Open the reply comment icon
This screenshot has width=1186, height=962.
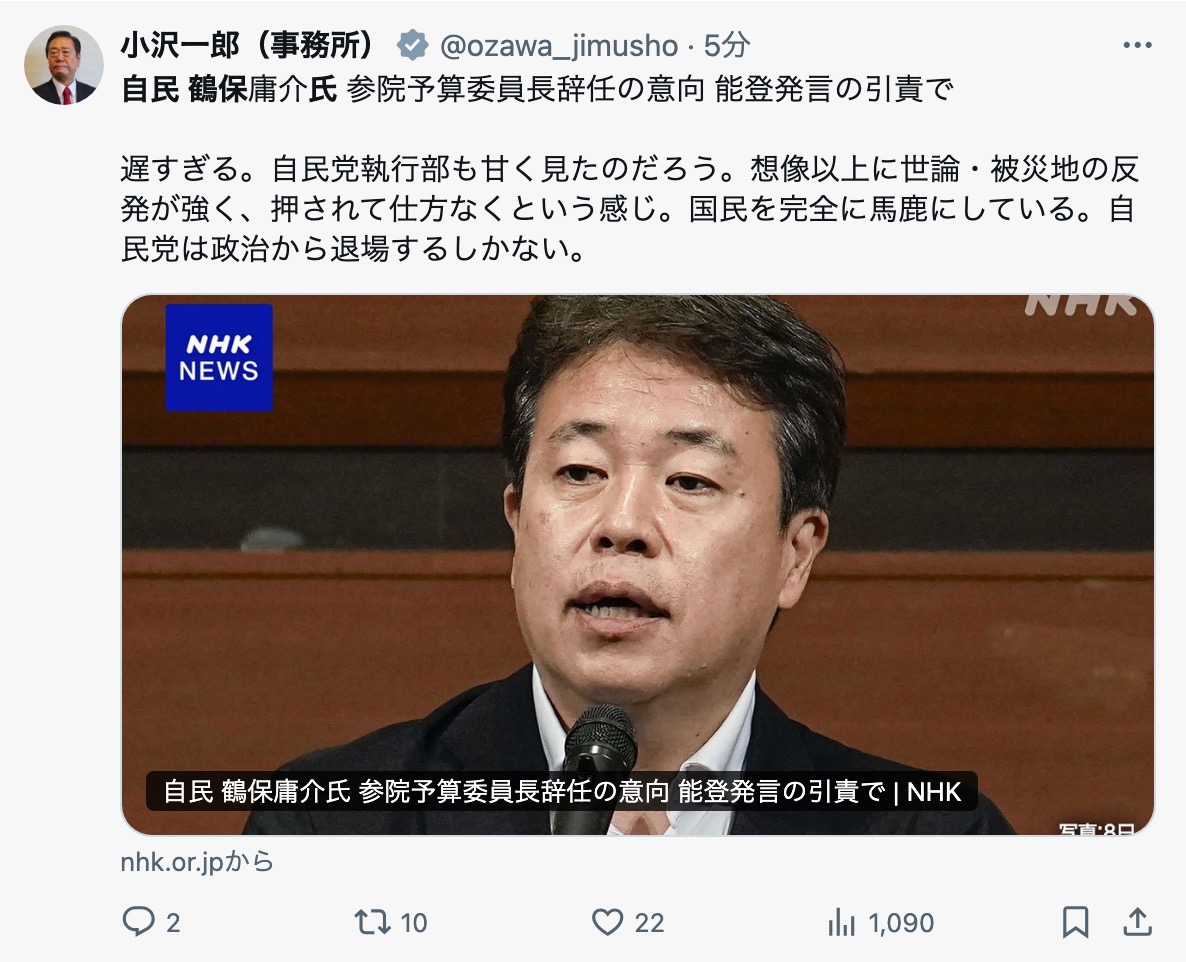pyautogui.click(x=138, y=922)
